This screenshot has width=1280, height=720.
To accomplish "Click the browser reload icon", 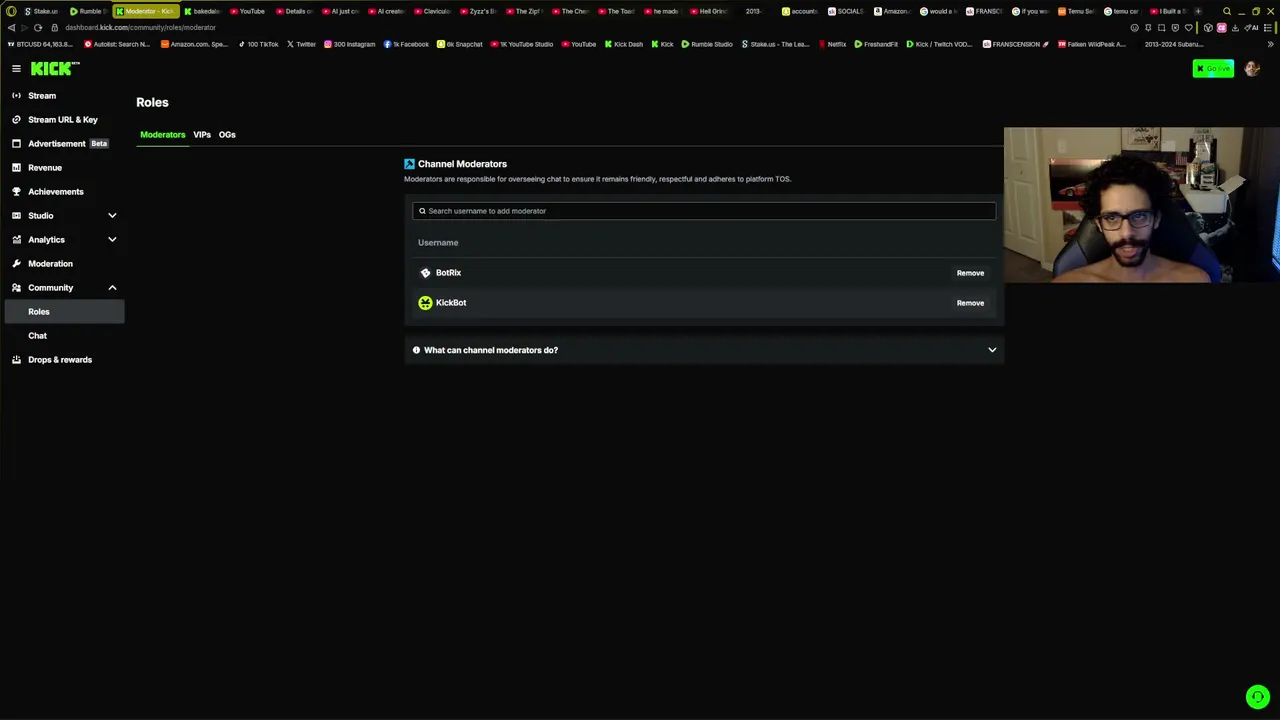I will click(x=38, y=28).
